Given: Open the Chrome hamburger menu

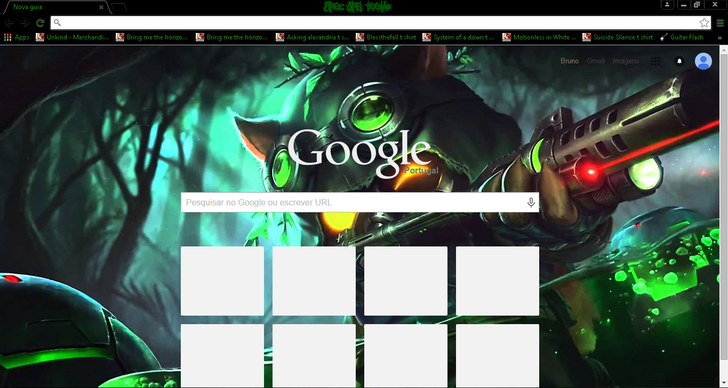Looking at the screenshot, I should point(720,23).
